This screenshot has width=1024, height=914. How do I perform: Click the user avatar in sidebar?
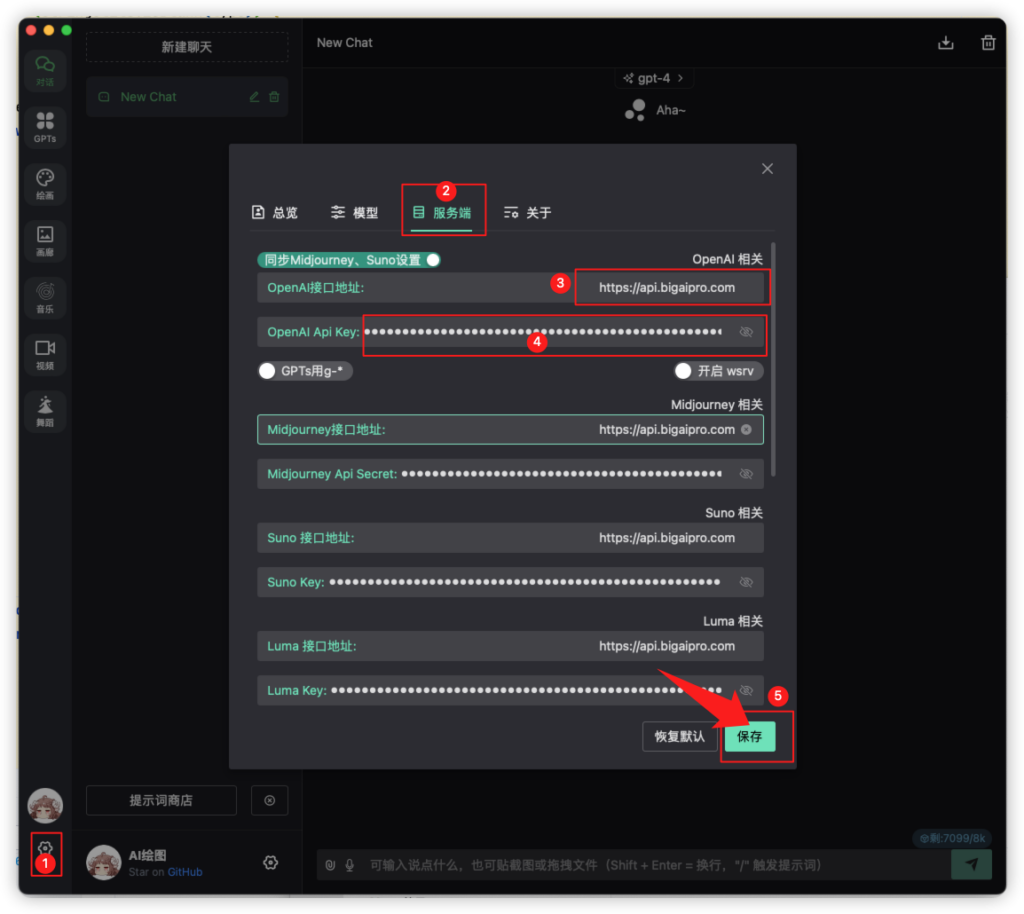coord(45,805)
